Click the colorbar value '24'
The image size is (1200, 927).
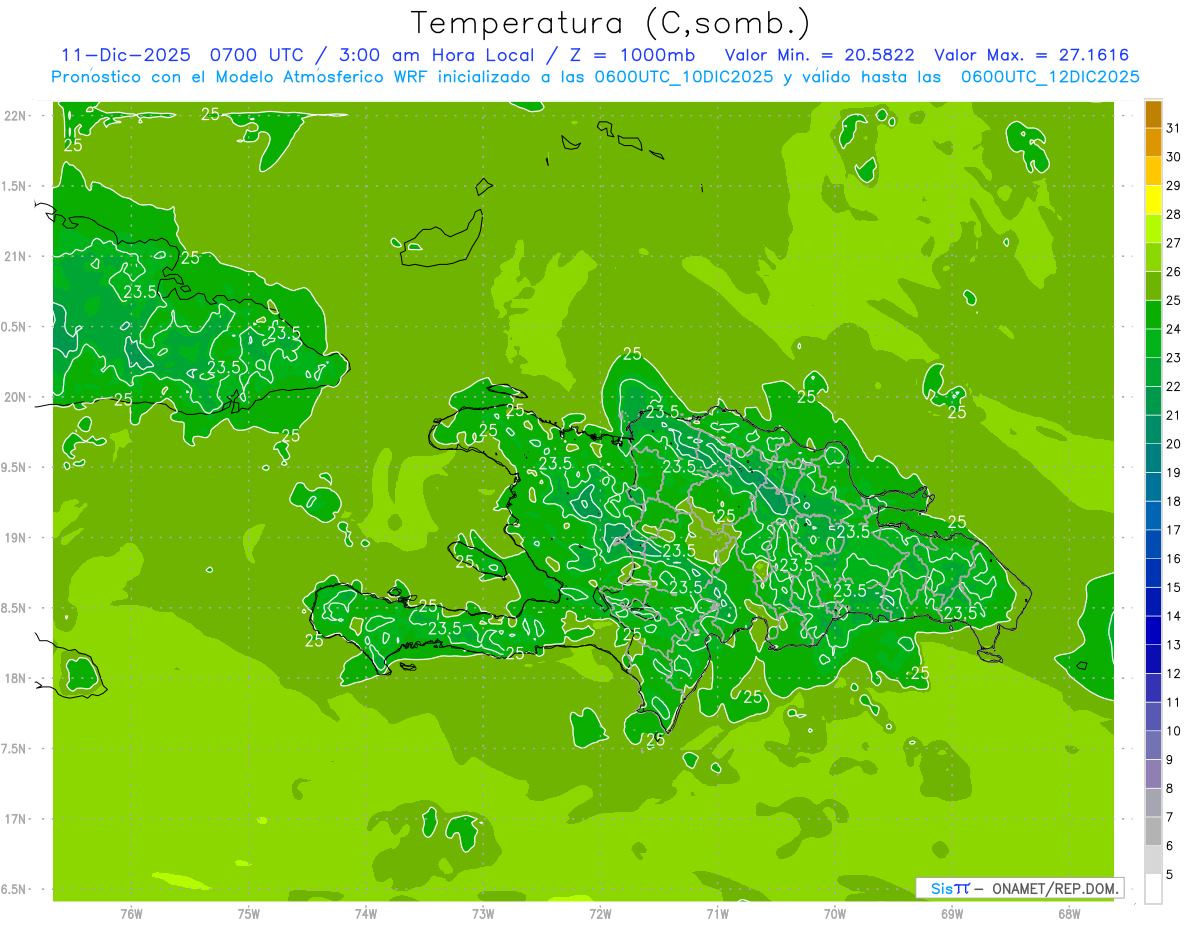1174,329
